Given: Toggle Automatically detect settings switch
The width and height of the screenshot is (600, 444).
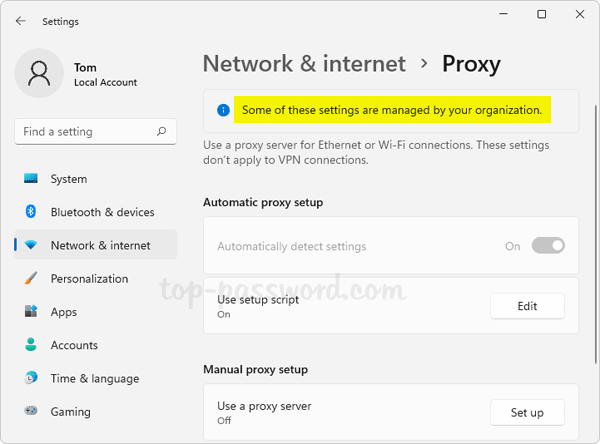Looking at the screenshot, I should pyautogui.click(x=548, y=246).
